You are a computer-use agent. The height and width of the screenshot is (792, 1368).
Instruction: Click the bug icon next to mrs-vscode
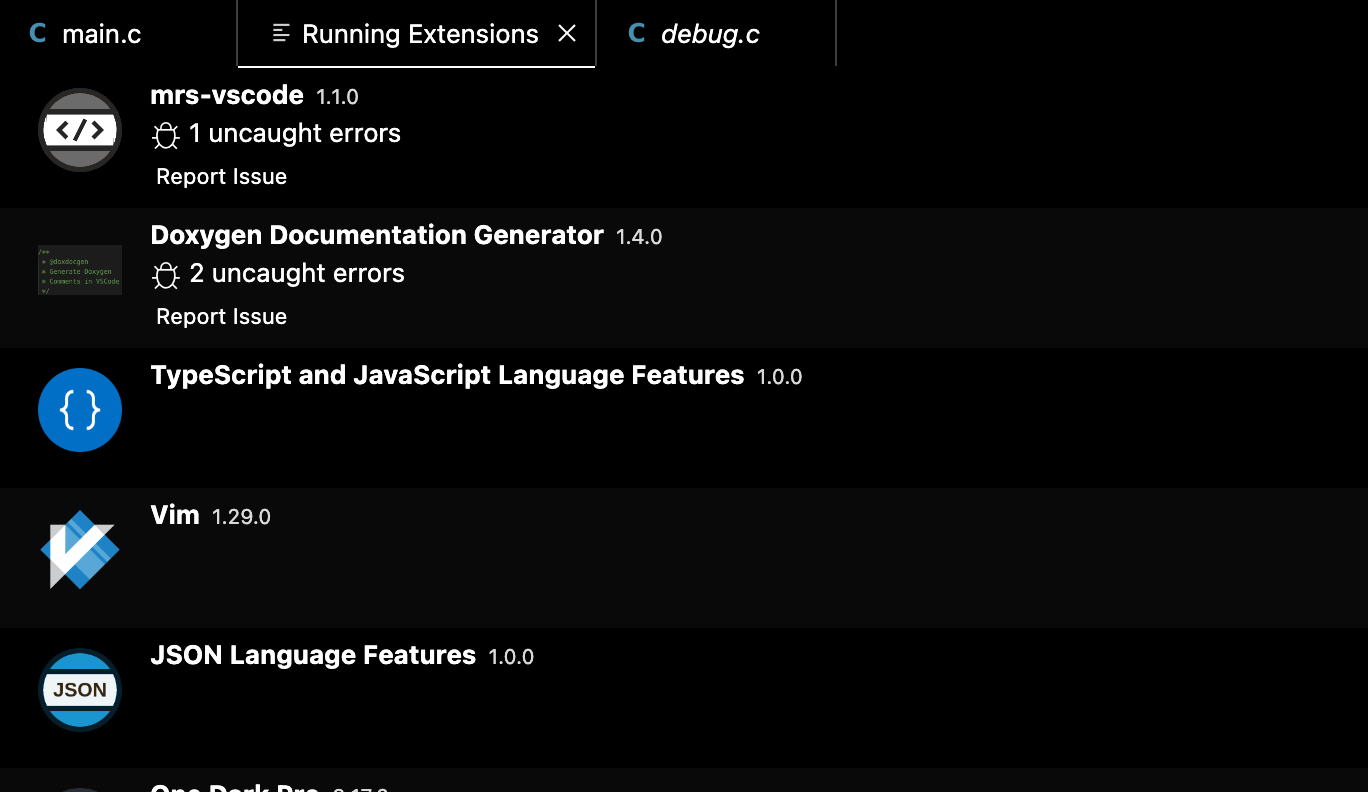click(165, 133)
